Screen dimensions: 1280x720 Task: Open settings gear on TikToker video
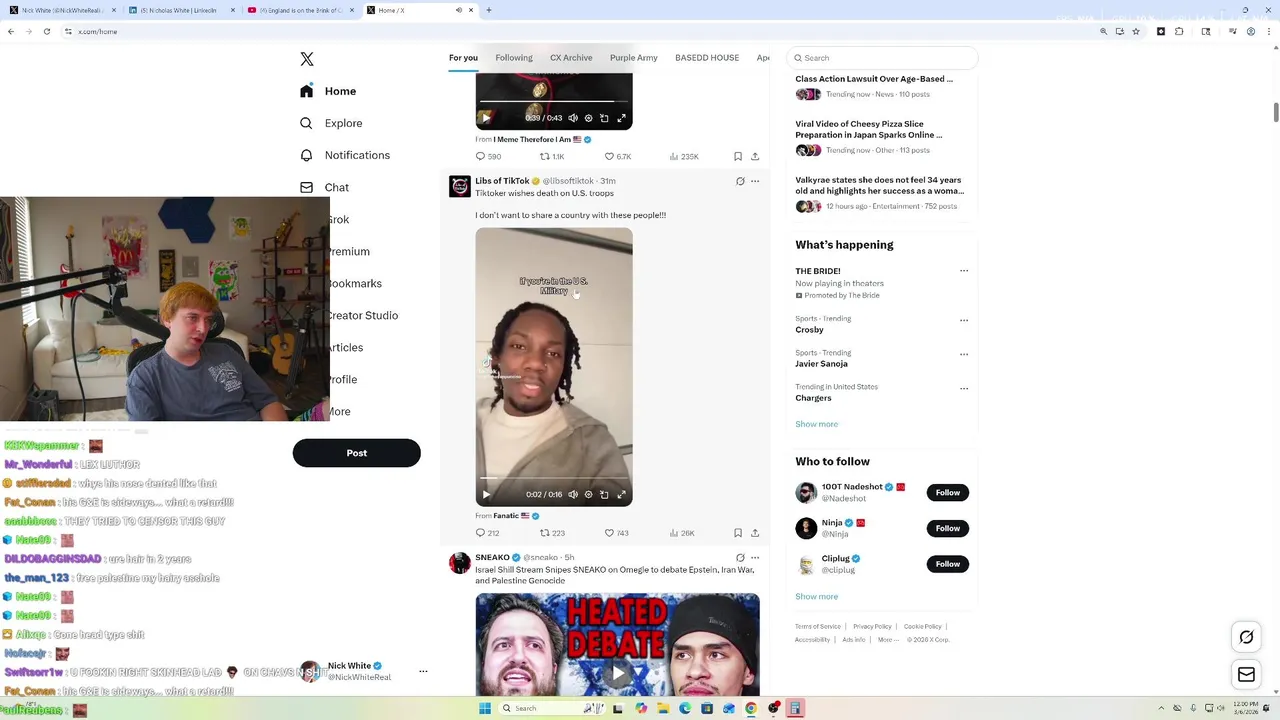(588, 494)
